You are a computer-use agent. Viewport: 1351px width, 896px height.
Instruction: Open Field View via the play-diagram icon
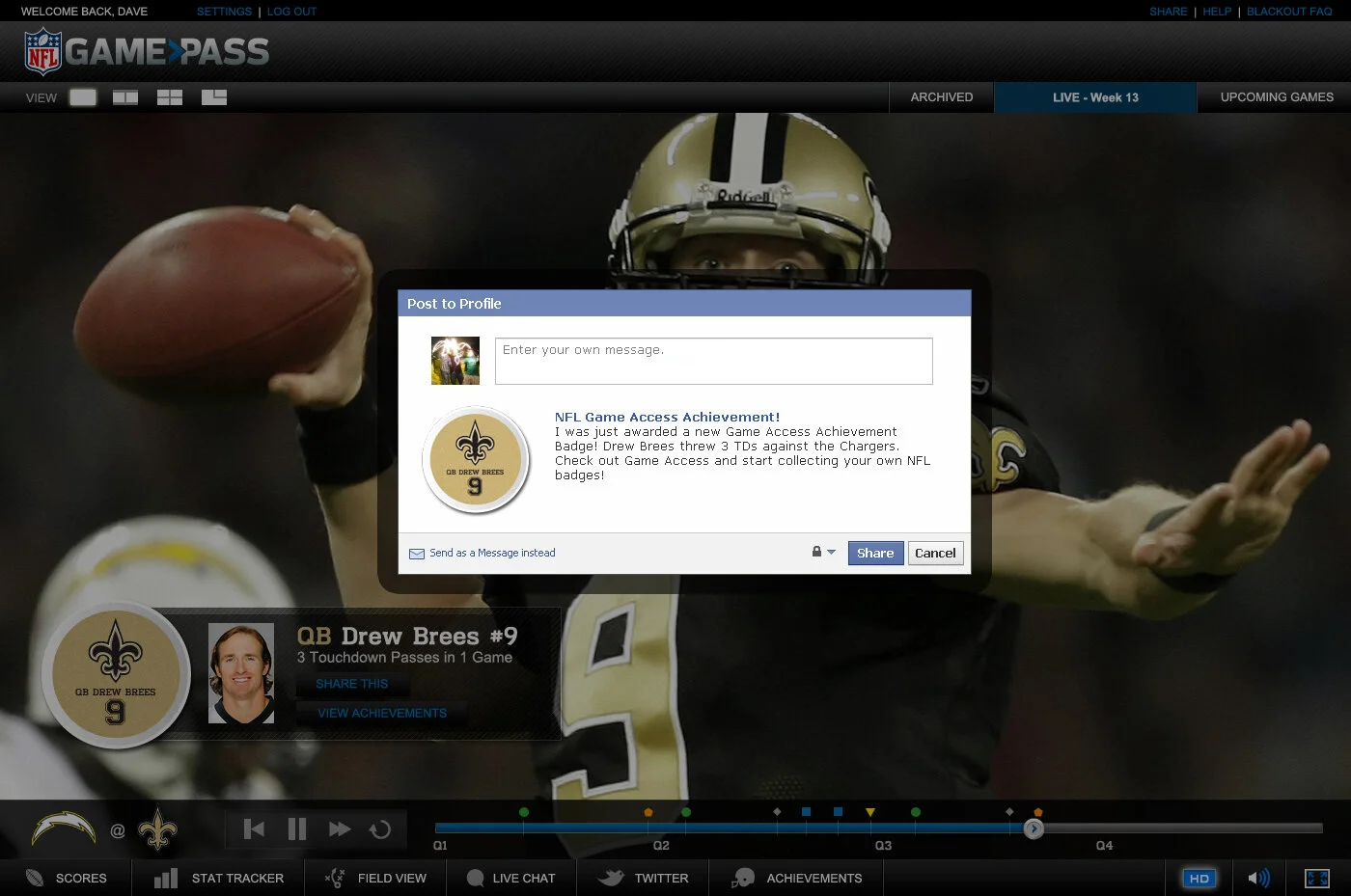pos(335,878)
